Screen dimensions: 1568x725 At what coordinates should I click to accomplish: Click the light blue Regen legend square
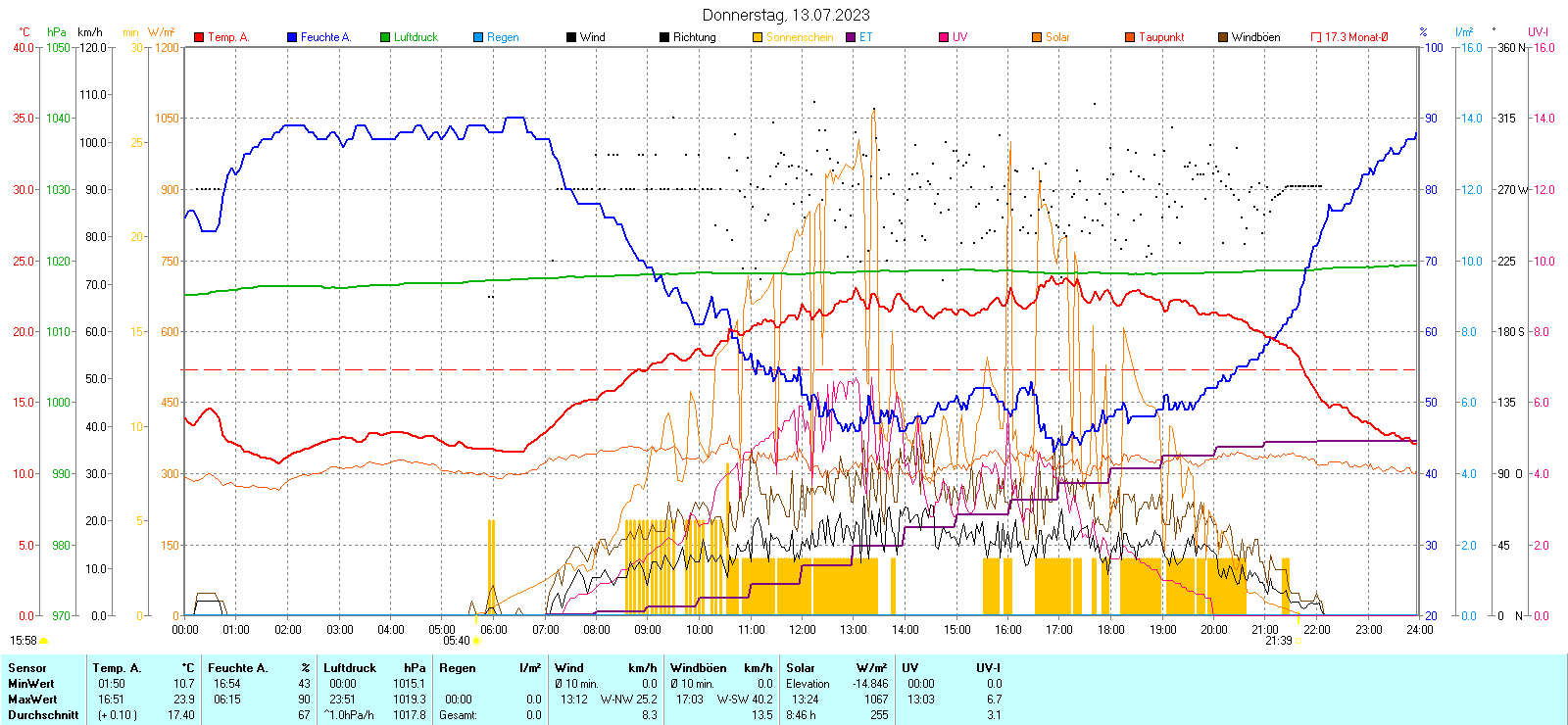pyautogui.click(x=478, y=37)
